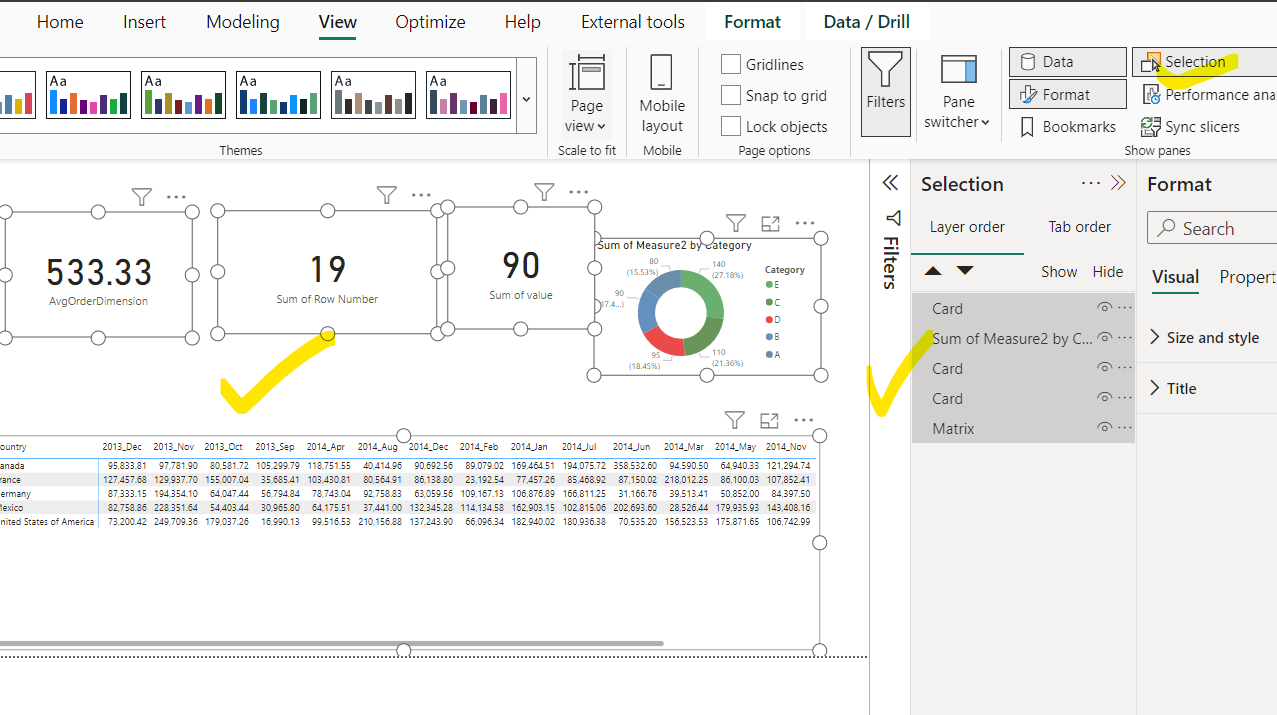This screenshot has height=715, width=1277.
Task: Click filter icon above the matrix
Action: [x=735, y=420]
